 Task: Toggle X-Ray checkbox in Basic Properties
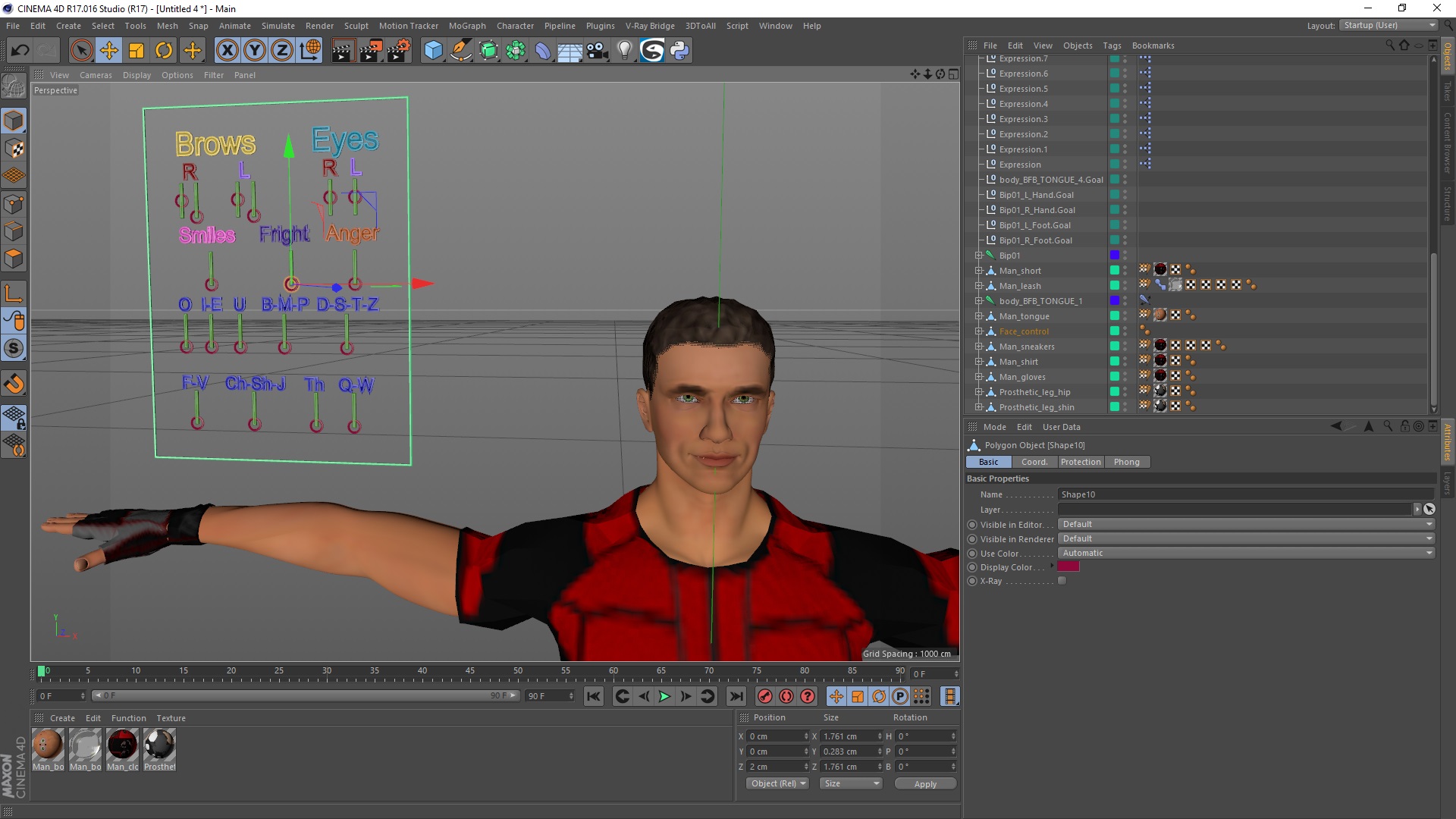pos(1063,581)
